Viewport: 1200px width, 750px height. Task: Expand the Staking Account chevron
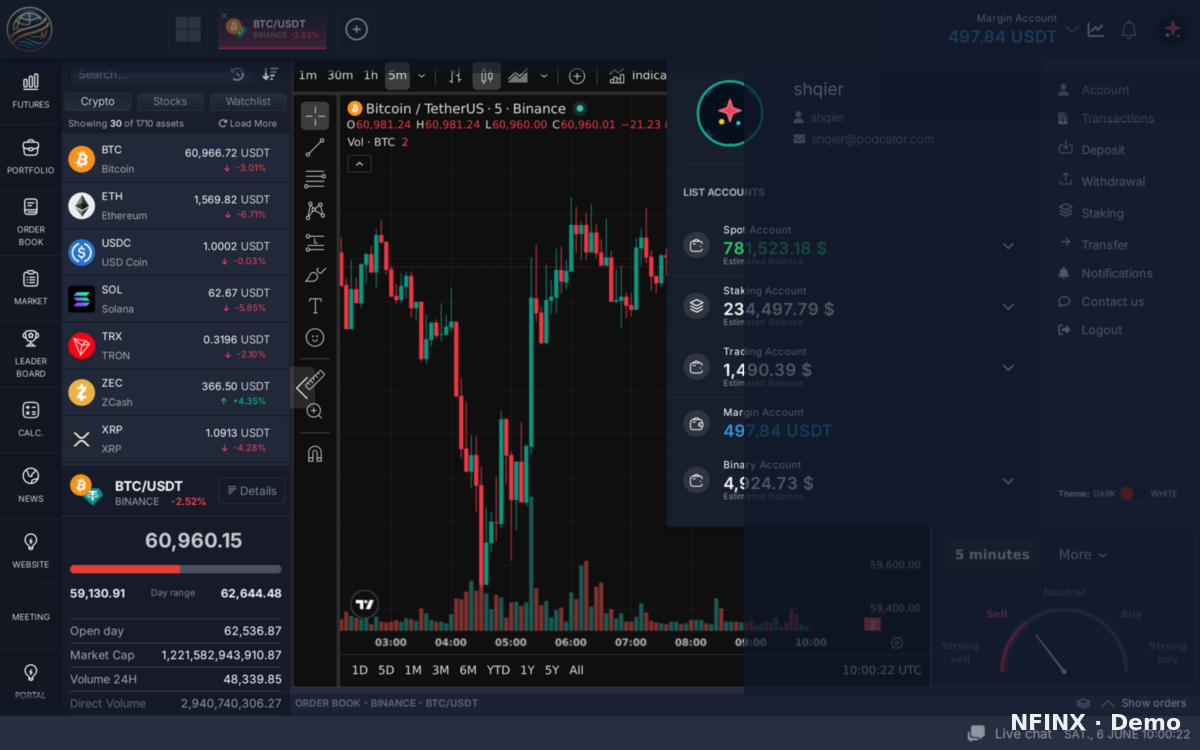(1008, 307)
